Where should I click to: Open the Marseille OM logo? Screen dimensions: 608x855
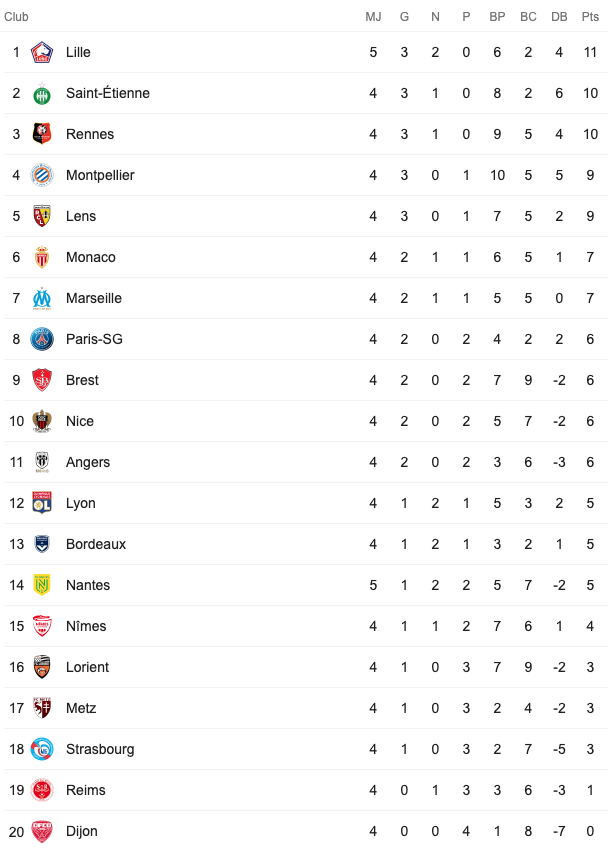click(42, 298)
